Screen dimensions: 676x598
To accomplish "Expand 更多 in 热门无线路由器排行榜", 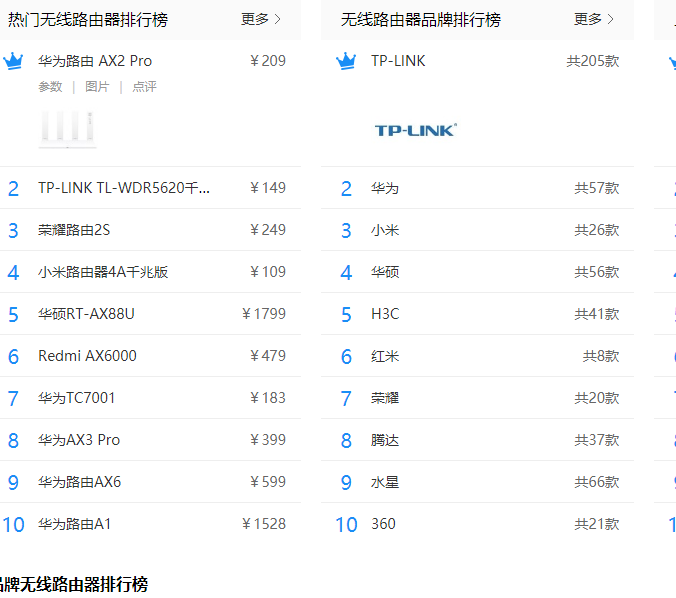I will pos(261,19).
